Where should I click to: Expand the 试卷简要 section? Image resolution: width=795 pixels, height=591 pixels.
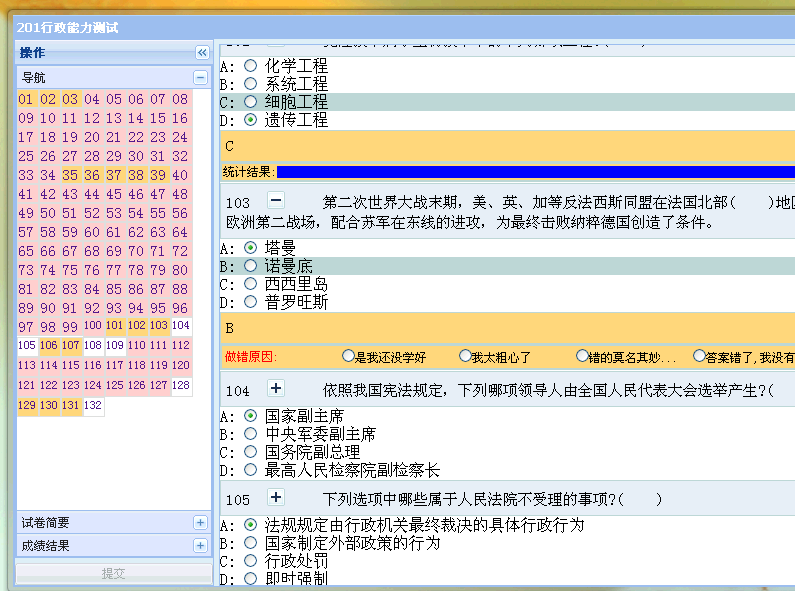[x=201, y=523]
